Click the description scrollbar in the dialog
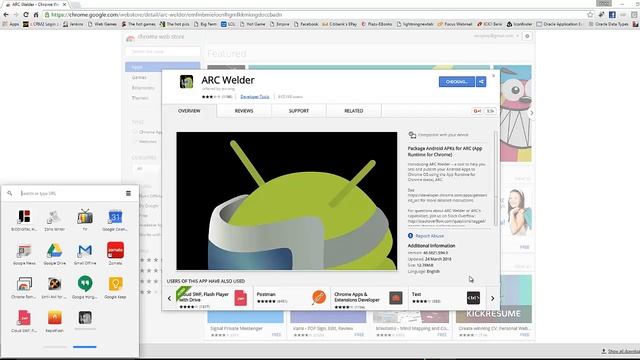This screenshot has height=360, width=640. pos(496,179)
